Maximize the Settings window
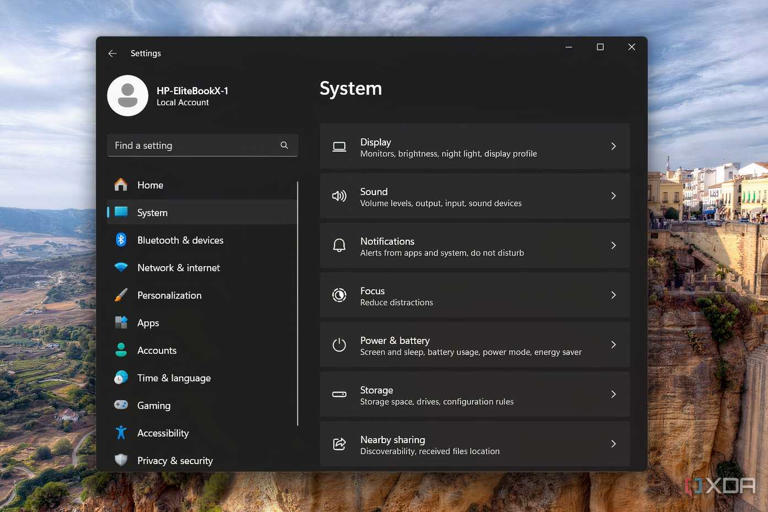This screenshot has width=768, height=512. point(600,47)
